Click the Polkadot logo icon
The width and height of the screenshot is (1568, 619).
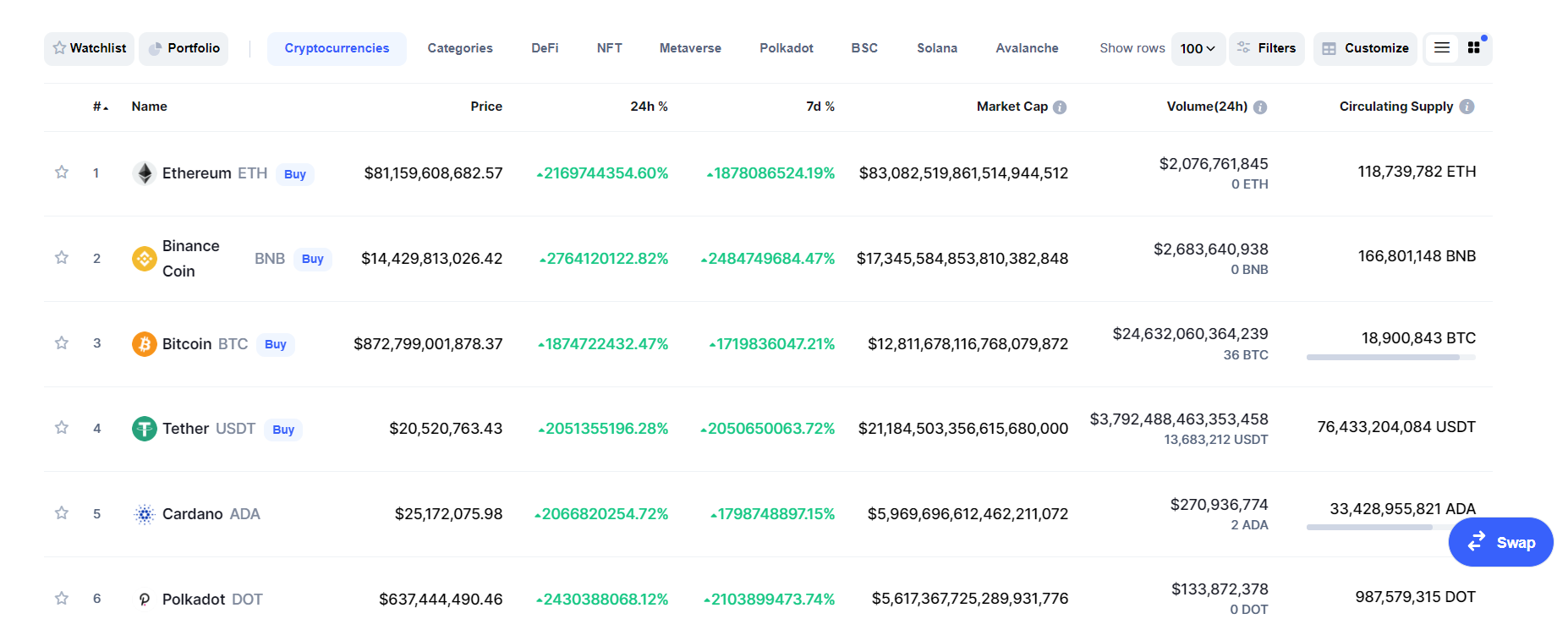click(x=145, y=600)
